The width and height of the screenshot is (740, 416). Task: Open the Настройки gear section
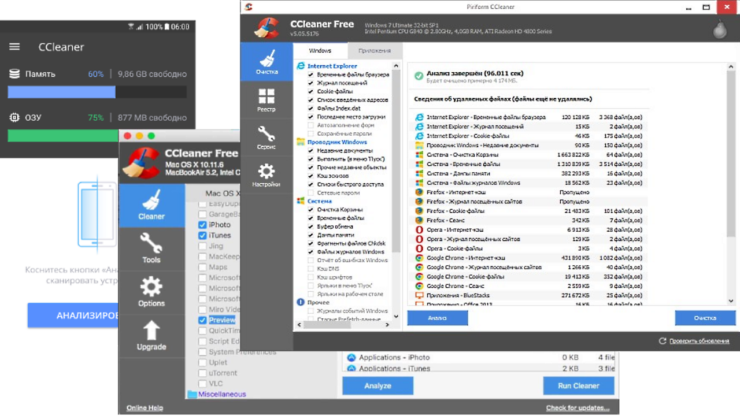(x=267, y=175)
